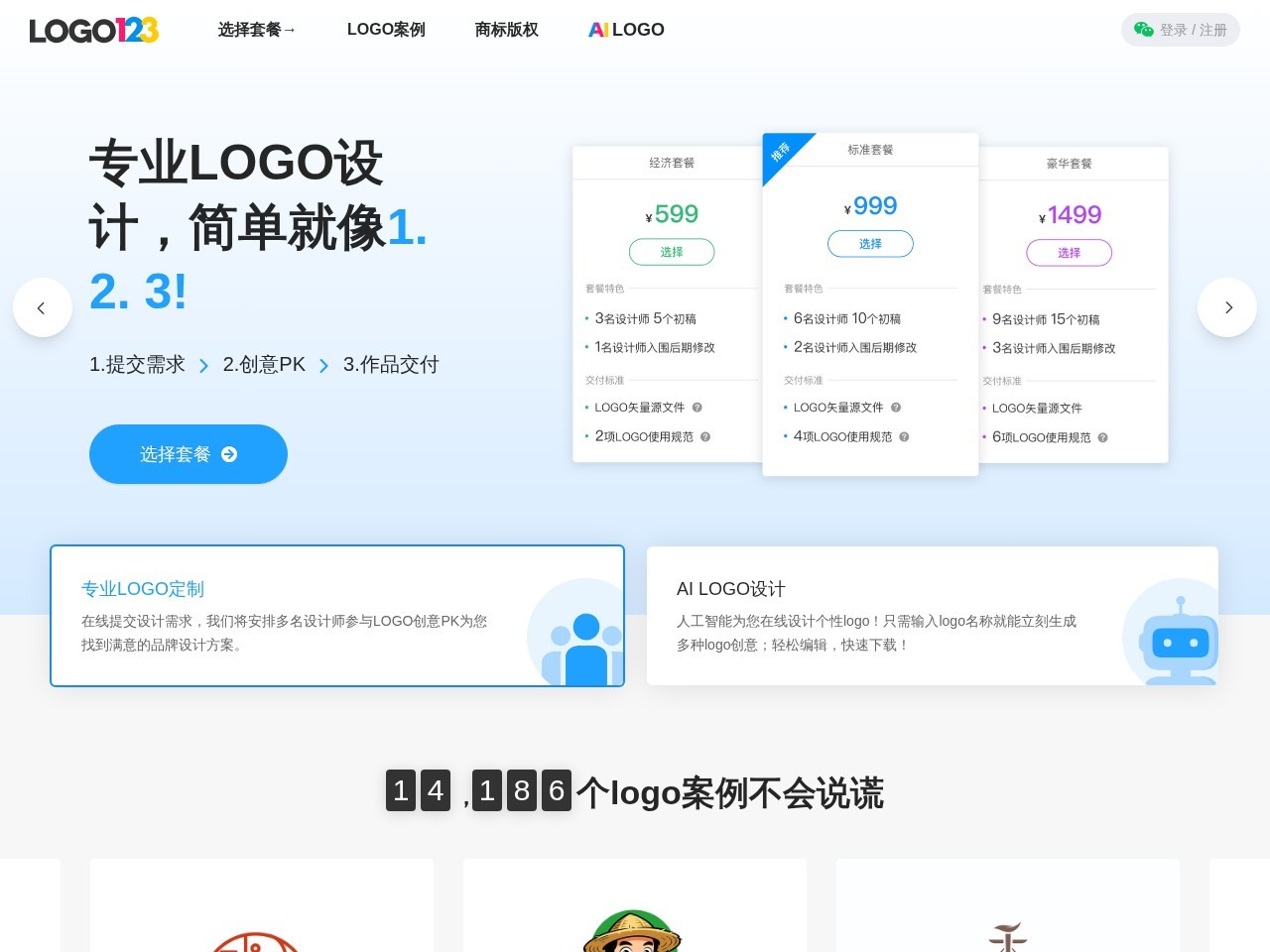Click the ¥599 price

(672, 214)
